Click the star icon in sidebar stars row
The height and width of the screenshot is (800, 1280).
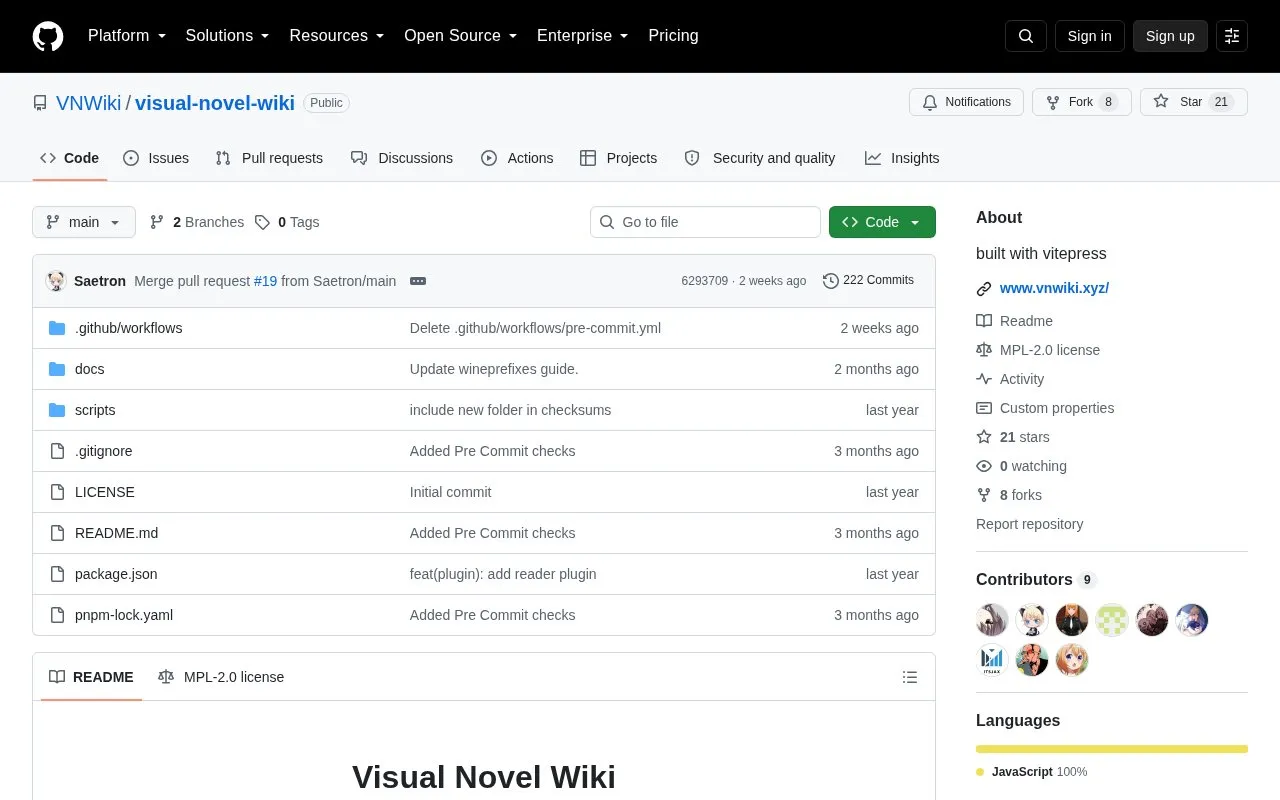[984, 437]
